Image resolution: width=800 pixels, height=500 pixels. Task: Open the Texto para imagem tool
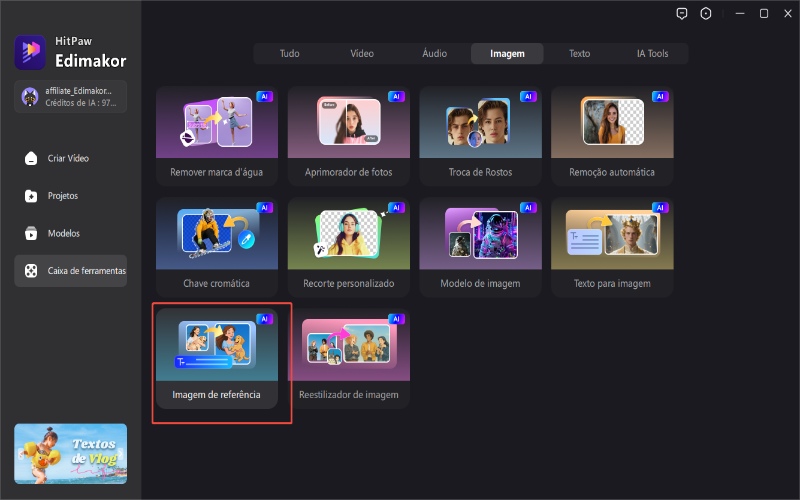click(612, 247)
